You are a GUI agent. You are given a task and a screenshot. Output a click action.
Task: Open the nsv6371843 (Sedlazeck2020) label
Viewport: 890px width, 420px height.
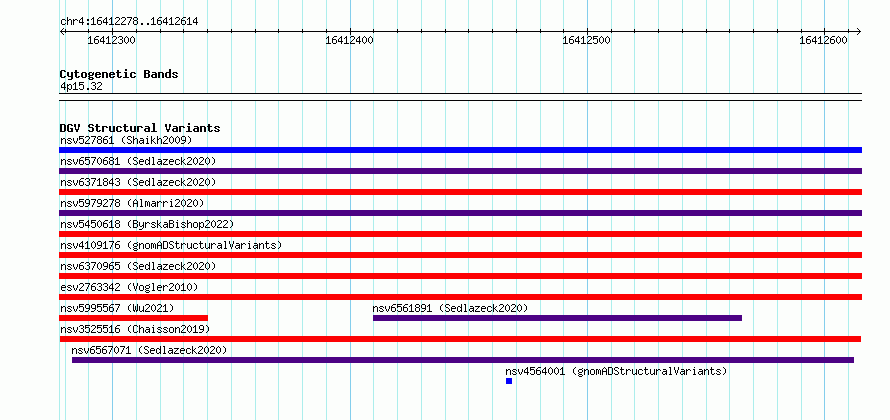pos(138,182)
